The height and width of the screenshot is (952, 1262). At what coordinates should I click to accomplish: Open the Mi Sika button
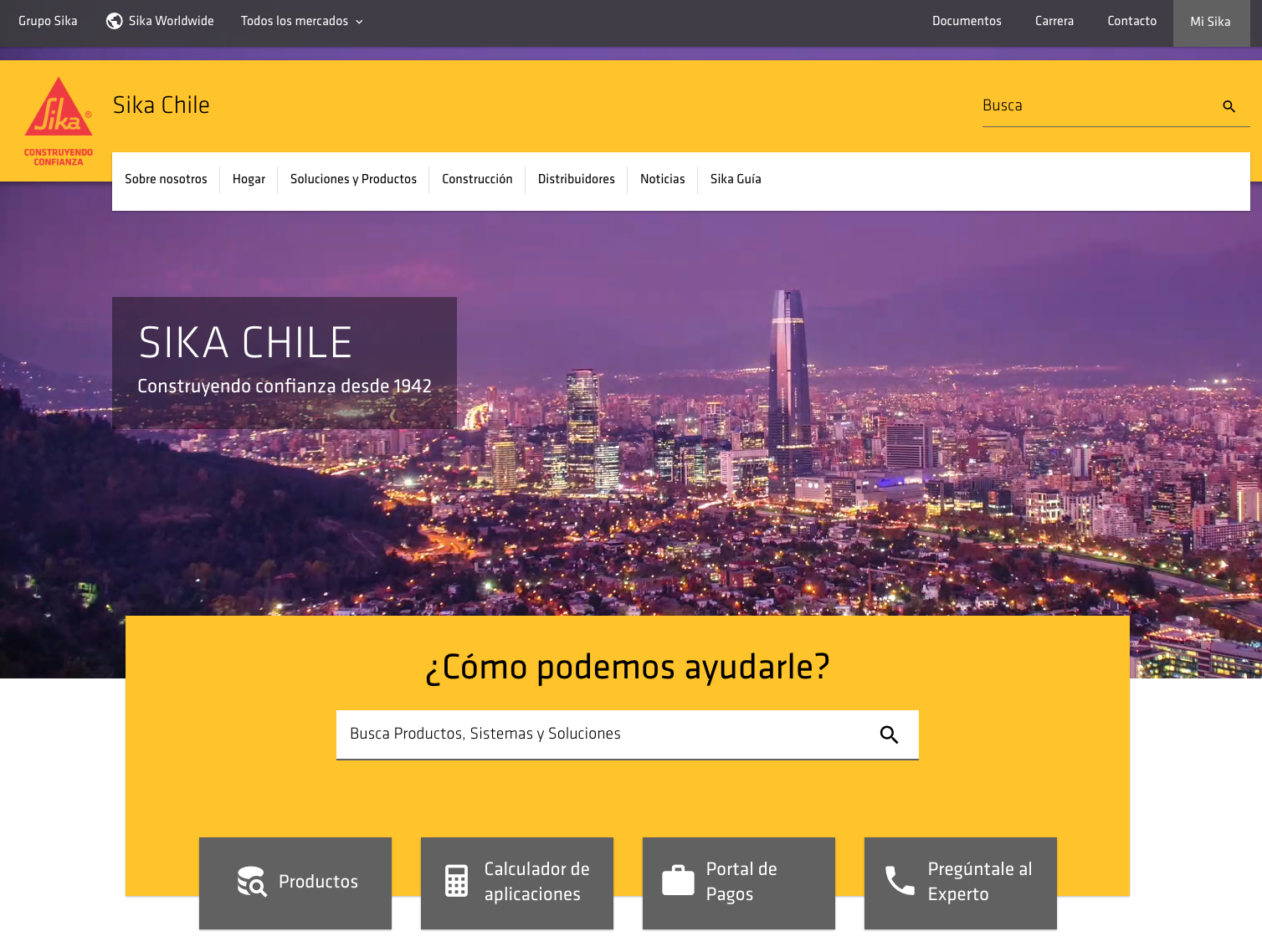(x=1210, y=22)
